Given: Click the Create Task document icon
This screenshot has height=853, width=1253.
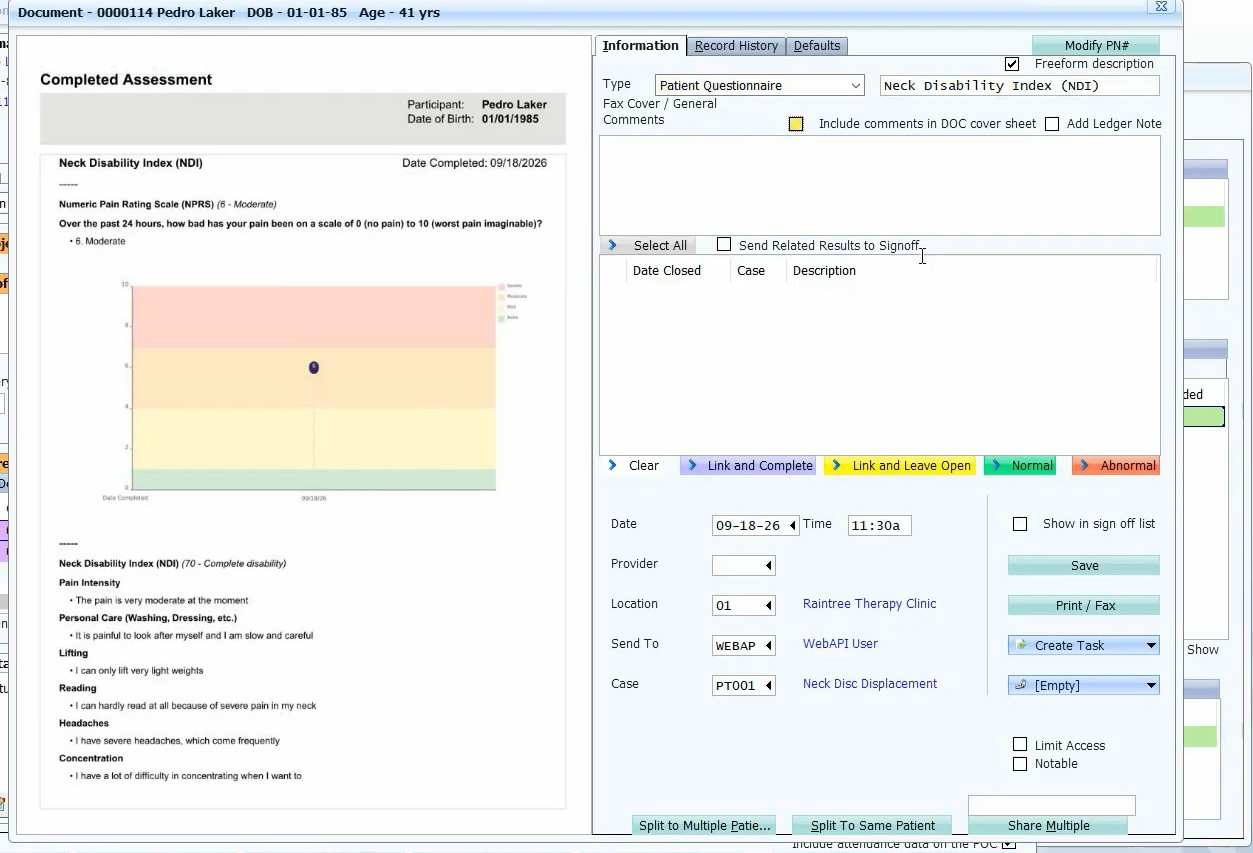Looking at the screenshot, I should (x=1021, y=645).
